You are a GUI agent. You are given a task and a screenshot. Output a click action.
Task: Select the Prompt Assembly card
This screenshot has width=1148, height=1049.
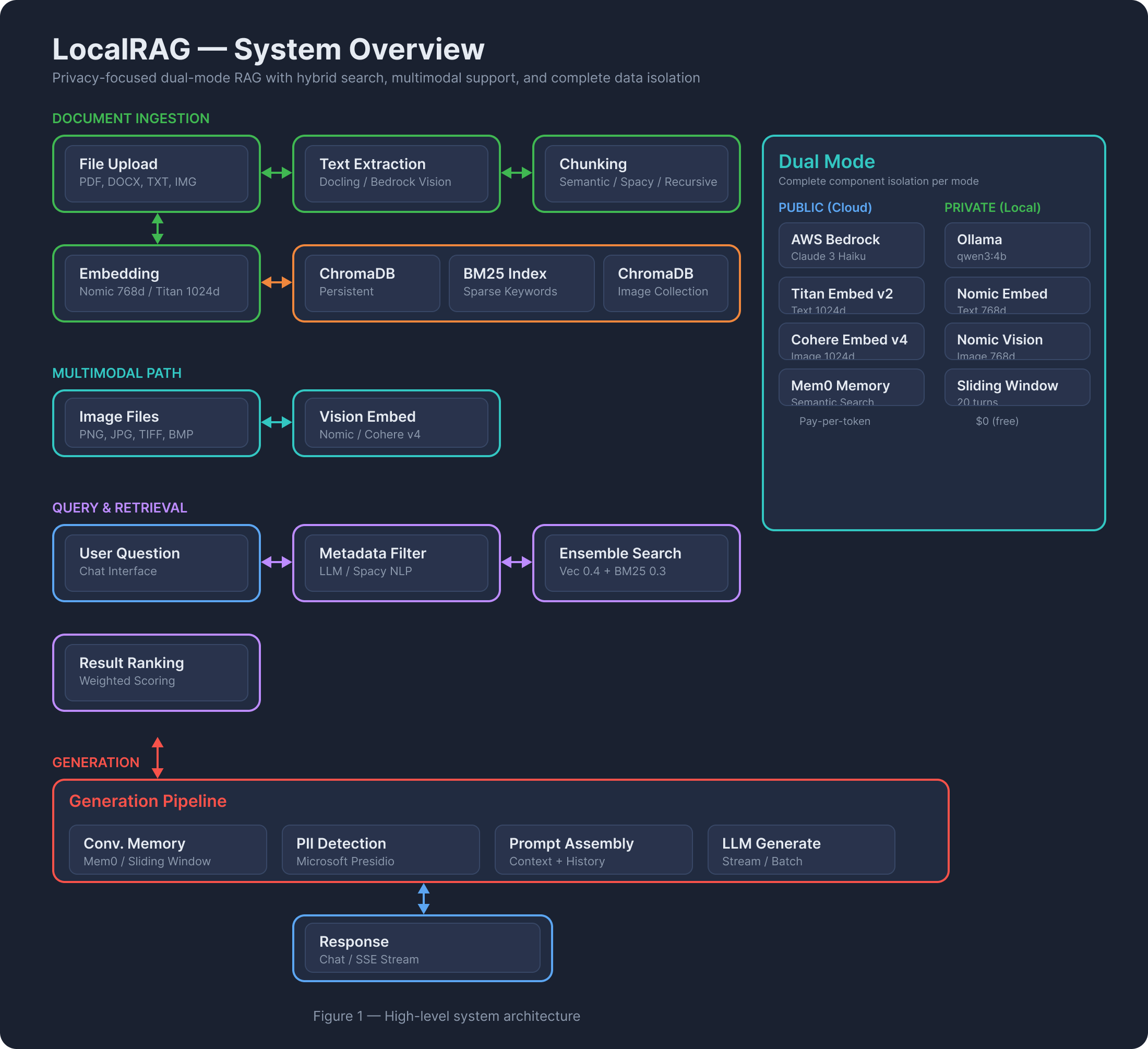pyautogui.click(x=594, y=850)
